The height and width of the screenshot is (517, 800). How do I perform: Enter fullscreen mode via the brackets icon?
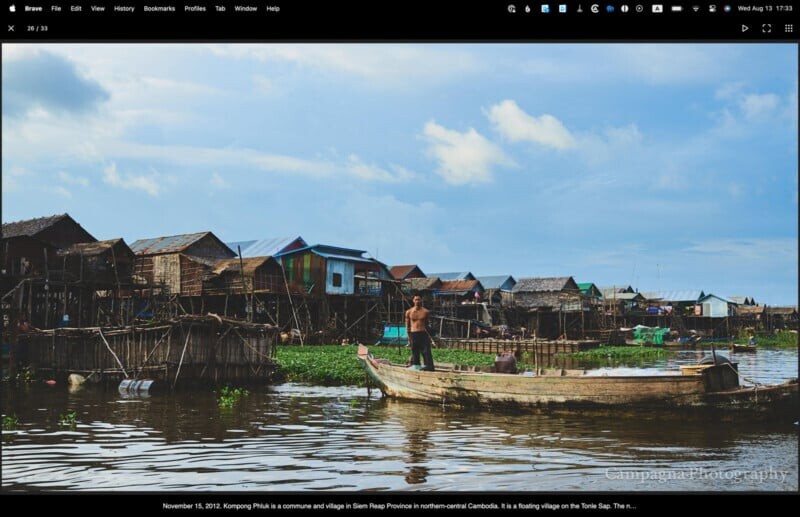point(767,28)
